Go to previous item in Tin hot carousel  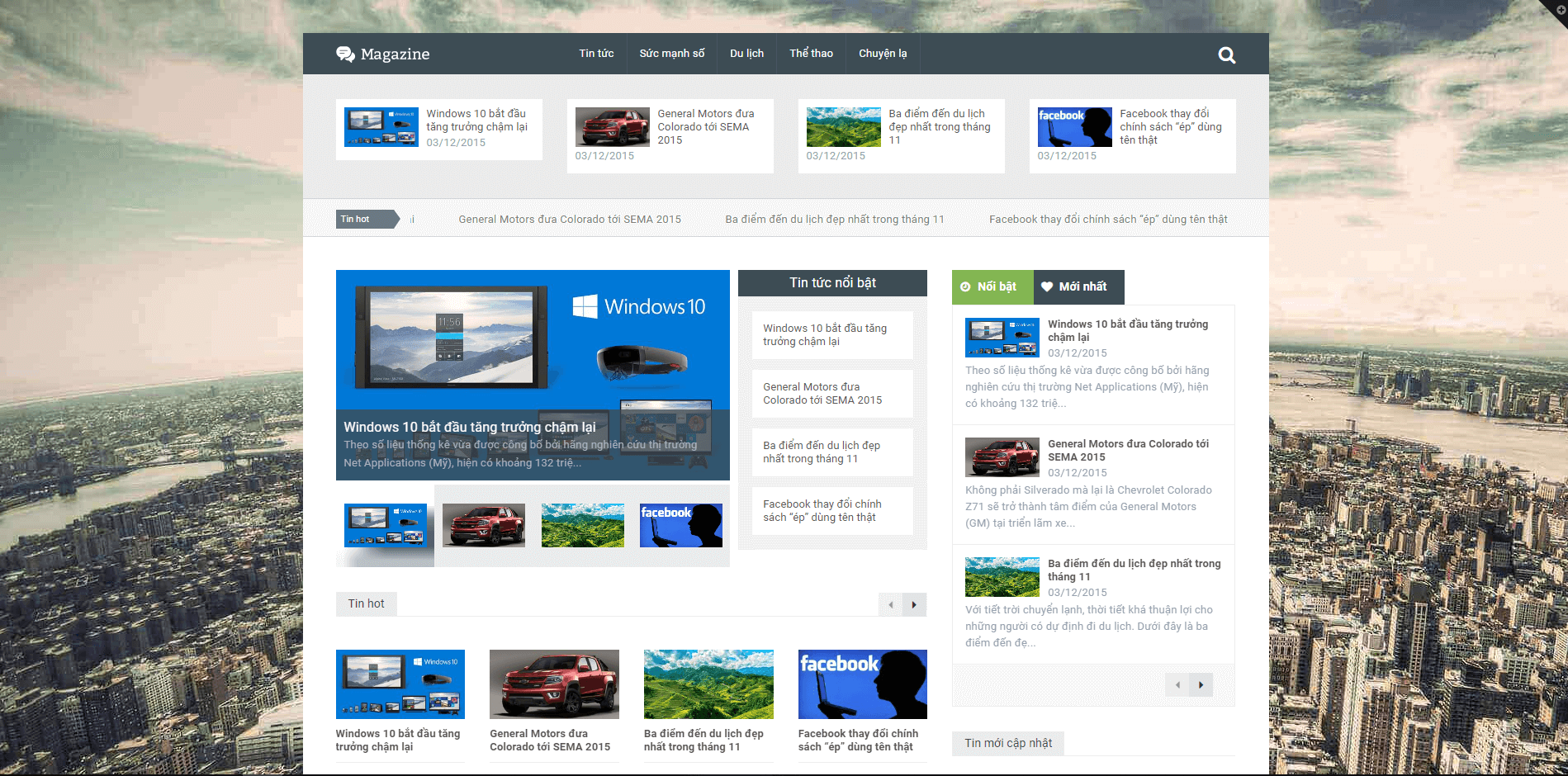[891, 604]
